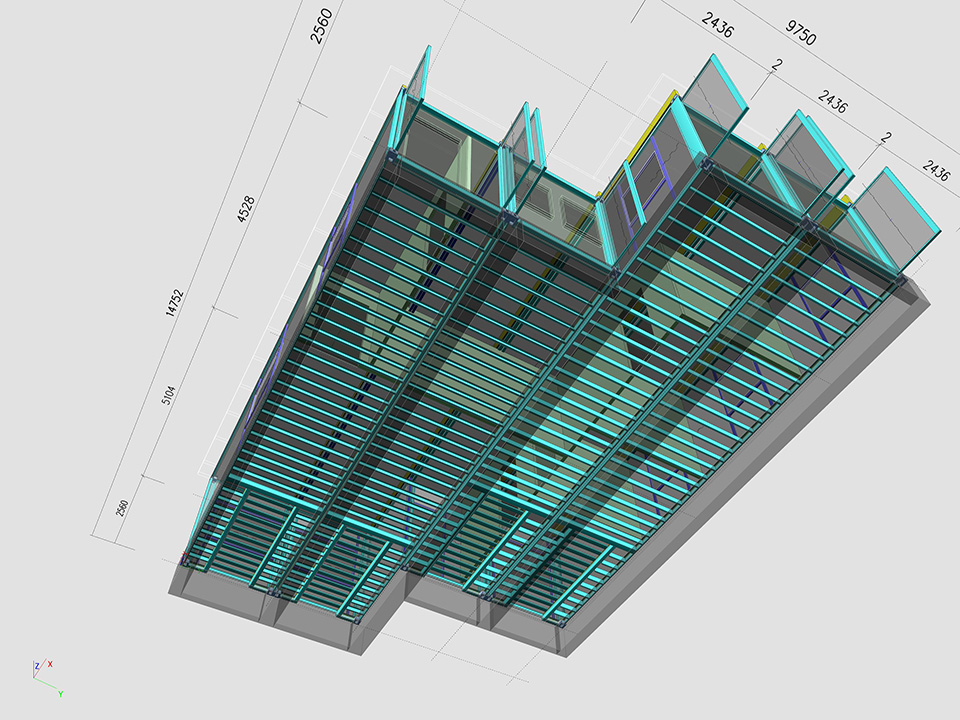The image size is (960, 720).
Task: Click the green Y axis label
Action: tap(60, 693)
